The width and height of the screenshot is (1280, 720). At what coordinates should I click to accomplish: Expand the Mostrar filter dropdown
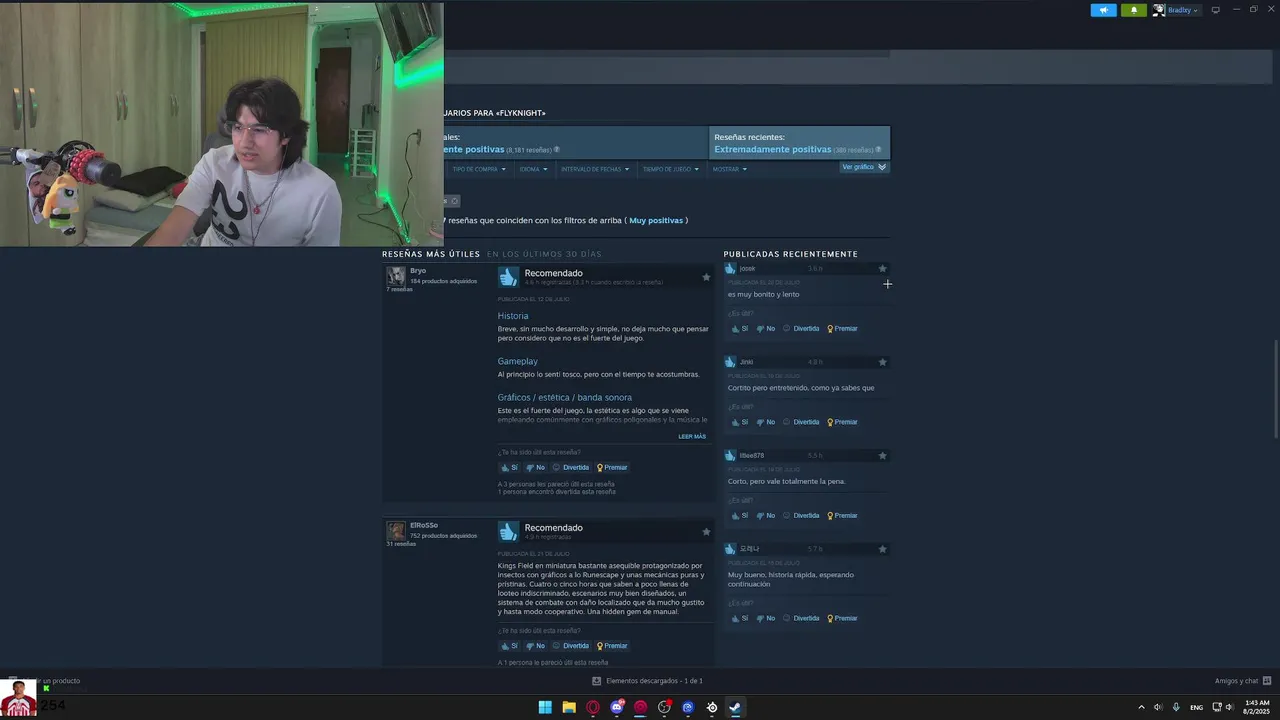[729, 169]
